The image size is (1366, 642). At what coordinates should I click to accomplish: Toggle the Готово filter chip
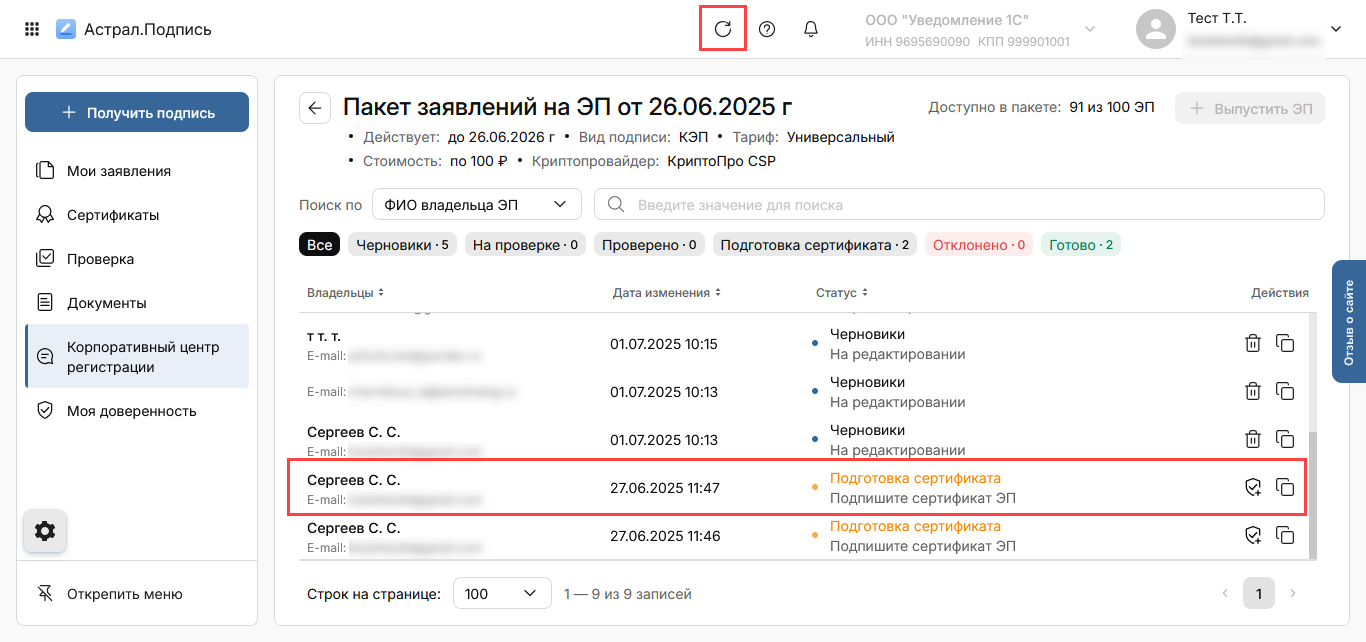1080,245
